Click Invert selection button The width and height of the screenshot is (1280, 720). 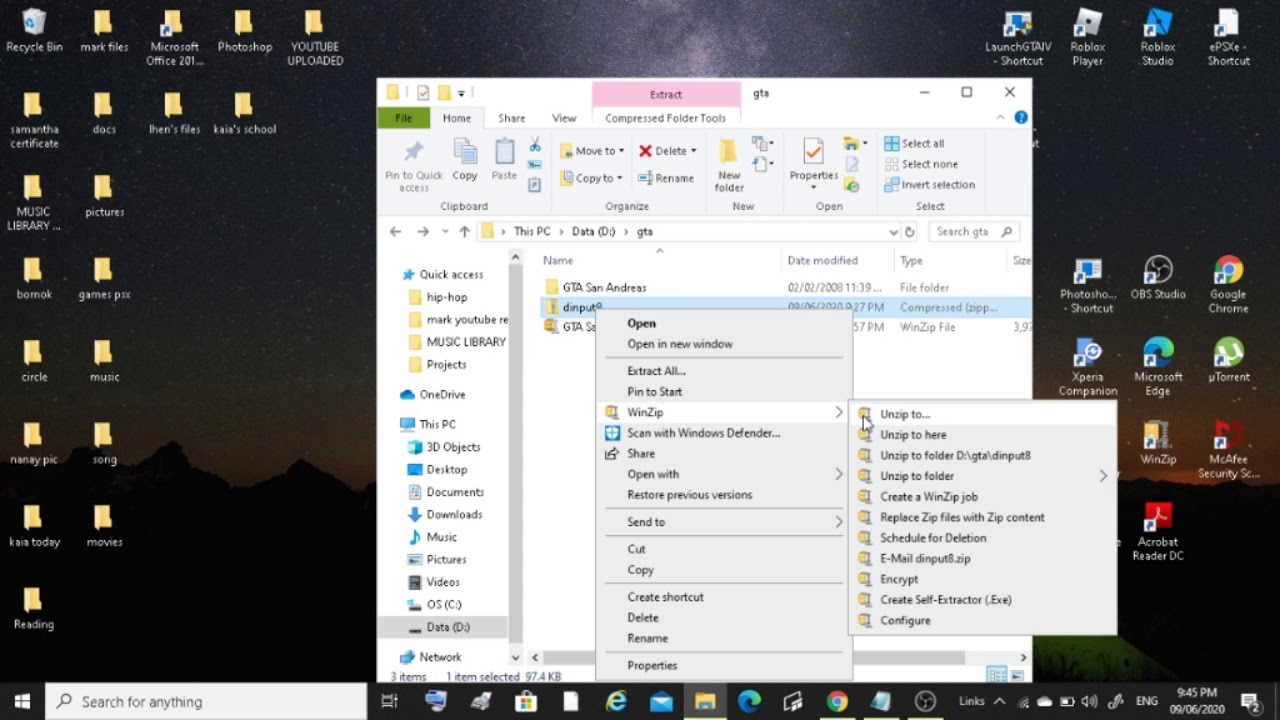pos(929,185)
